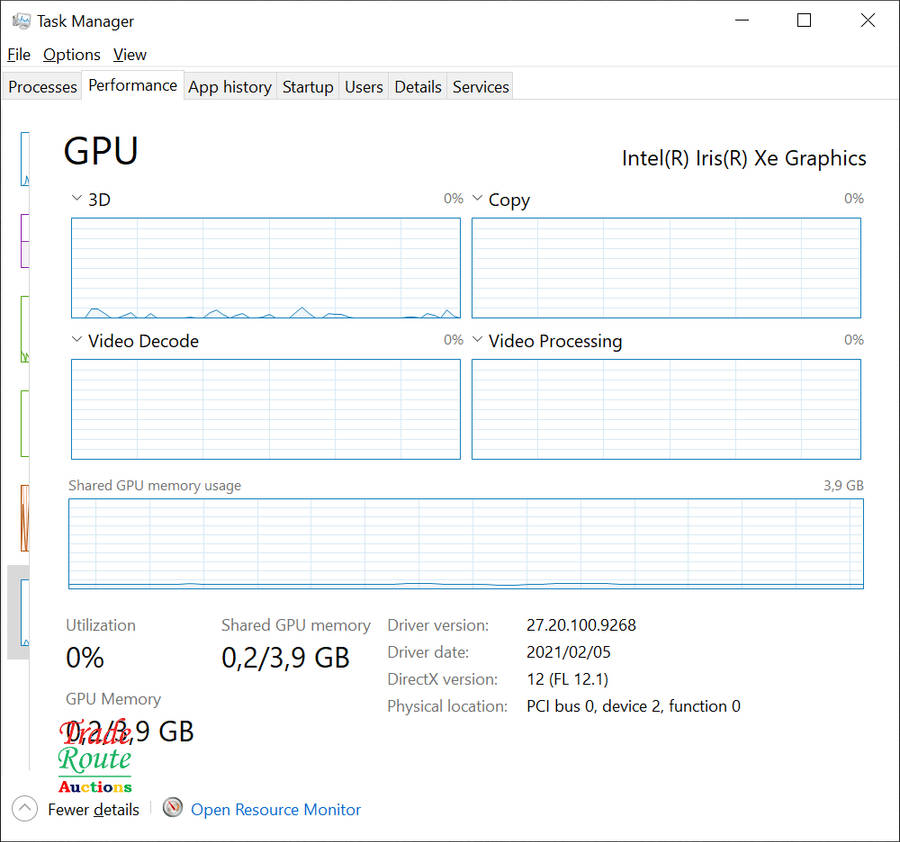Image resolution: width=900 pixels, height=842 pixels.
Task: Open the Video Processing graph dropdown
Action: [x=477, y=340]
